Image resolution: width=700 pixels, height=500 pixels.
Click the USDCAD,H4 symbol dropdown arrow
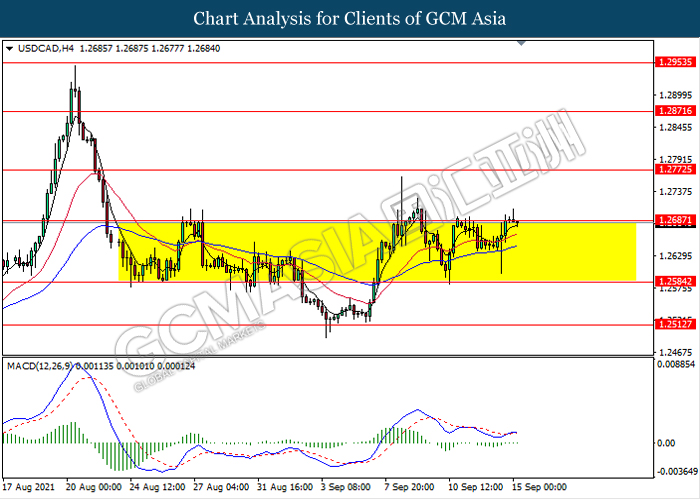pos(9,49)
